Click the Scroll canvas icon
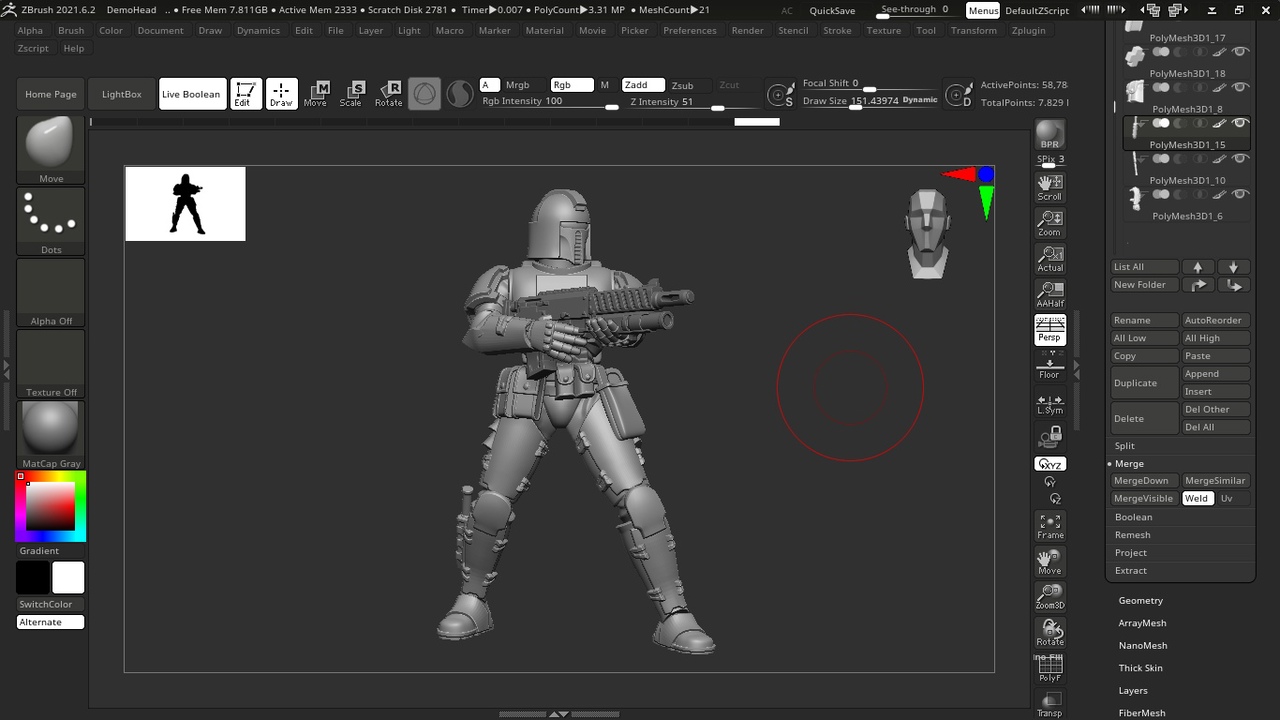1280x720 pixels. [x=1050, y=187]
